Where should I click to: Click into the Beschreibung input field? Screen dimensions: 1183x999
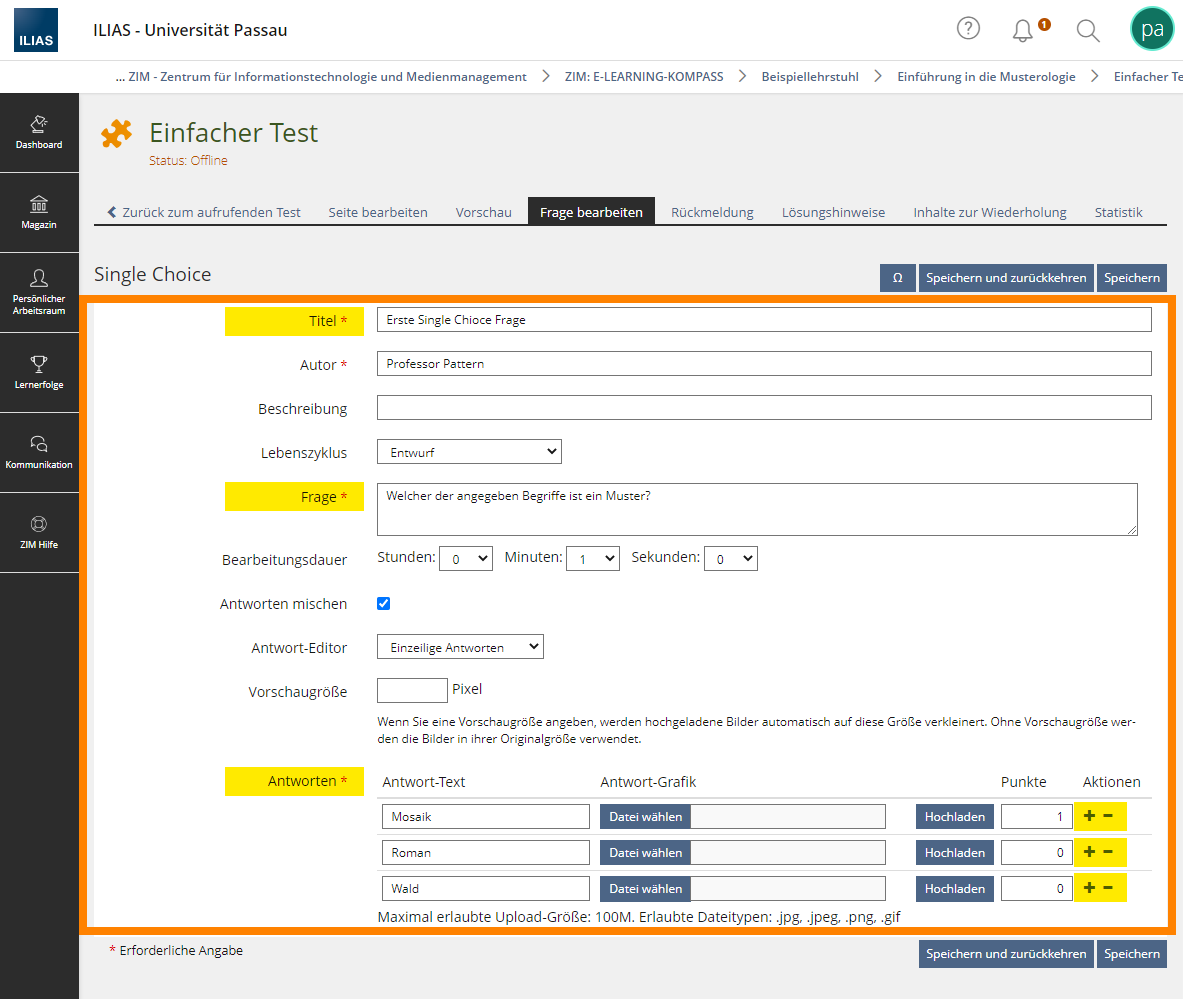pyautogui.click(x=764, y=407)
